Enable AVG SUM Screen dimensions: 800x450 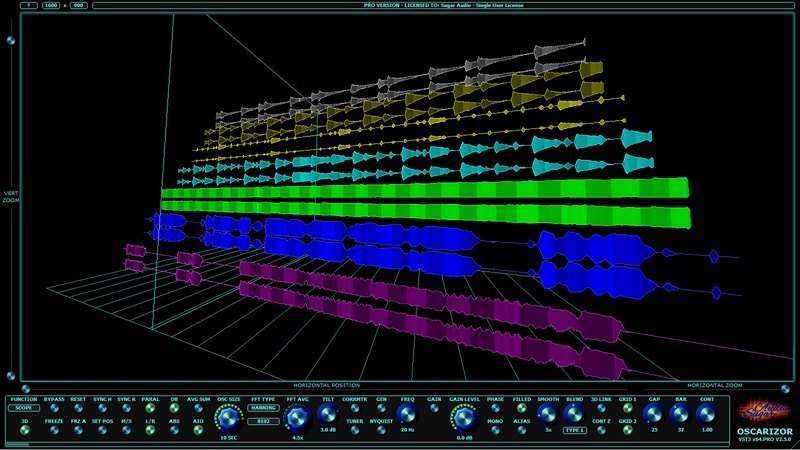(198, 408)
